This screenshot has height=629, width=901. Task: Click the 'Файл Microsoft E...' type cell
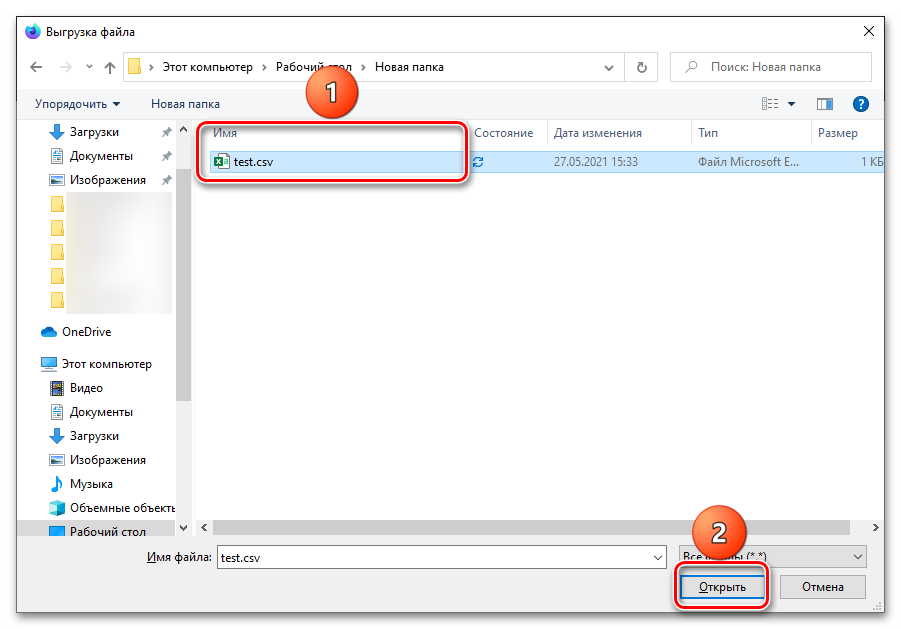[x=748, y=162]
